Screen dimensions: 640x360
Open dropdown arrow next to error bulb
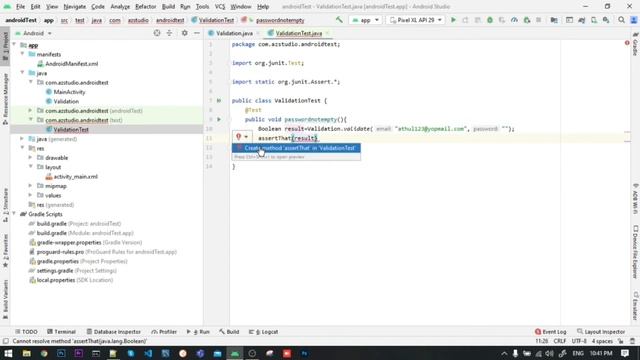[246, 137]
